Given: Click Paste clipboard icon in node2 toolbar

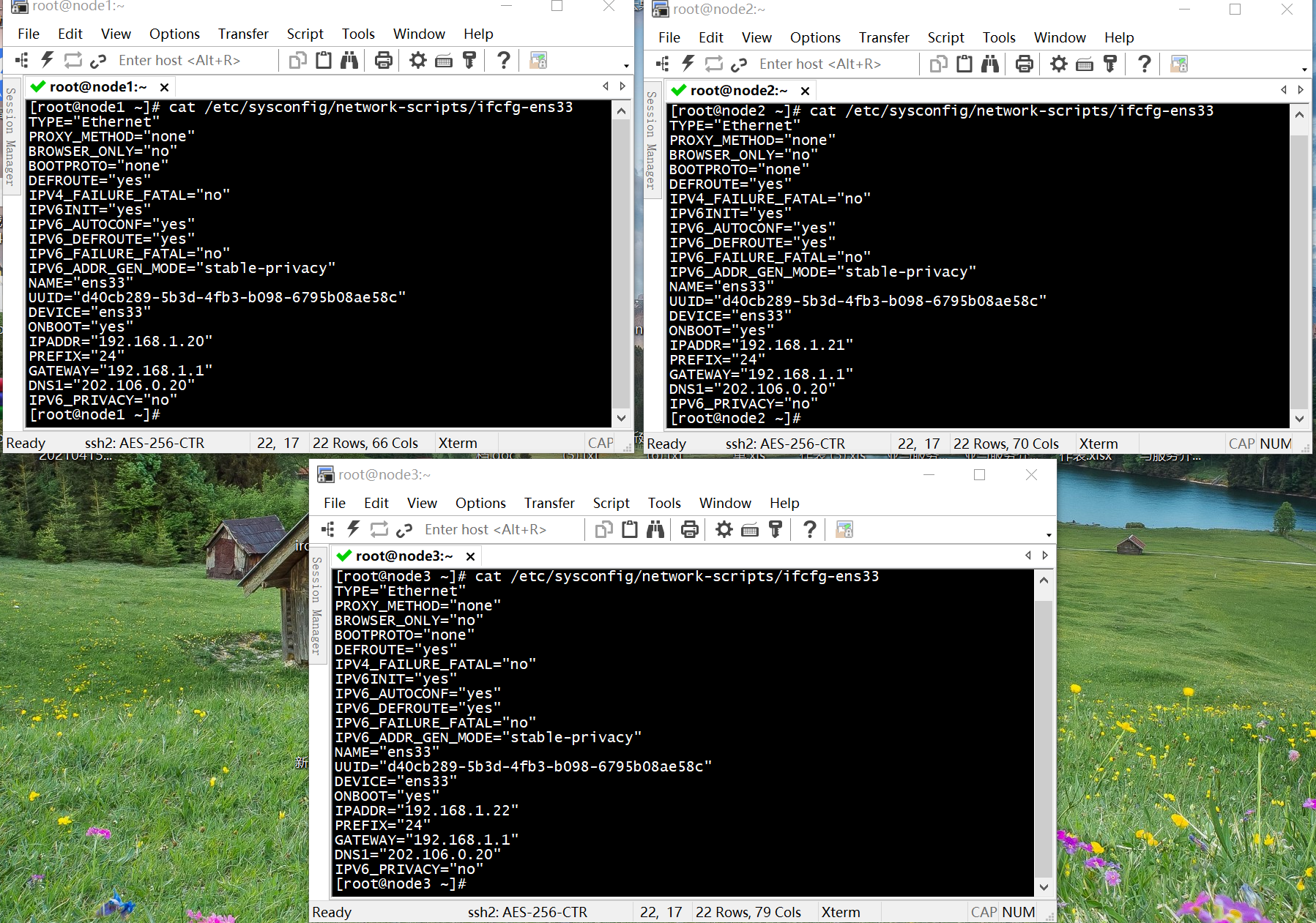Looking at the screenshot, I should pyautogui.click(x=964, y=64).
